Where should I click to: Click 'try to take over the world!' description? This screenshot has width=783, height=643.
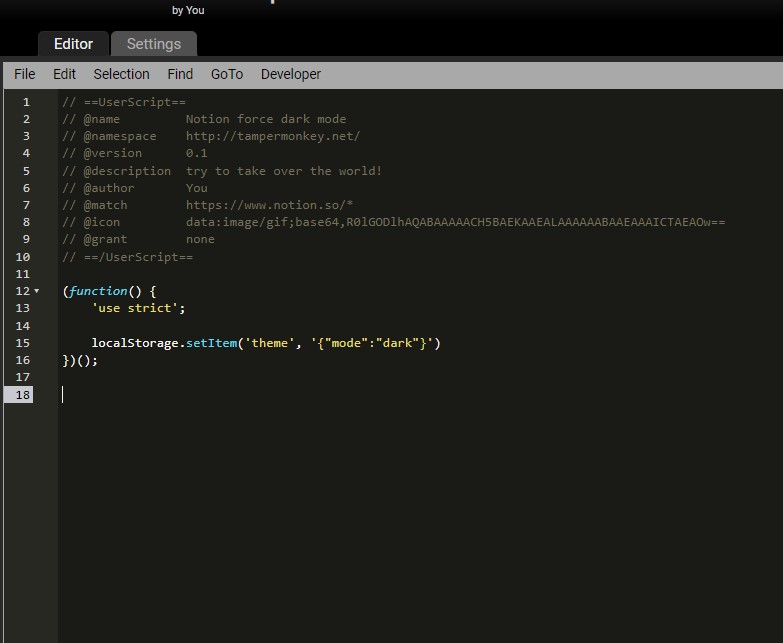click(x=284, y=171)
